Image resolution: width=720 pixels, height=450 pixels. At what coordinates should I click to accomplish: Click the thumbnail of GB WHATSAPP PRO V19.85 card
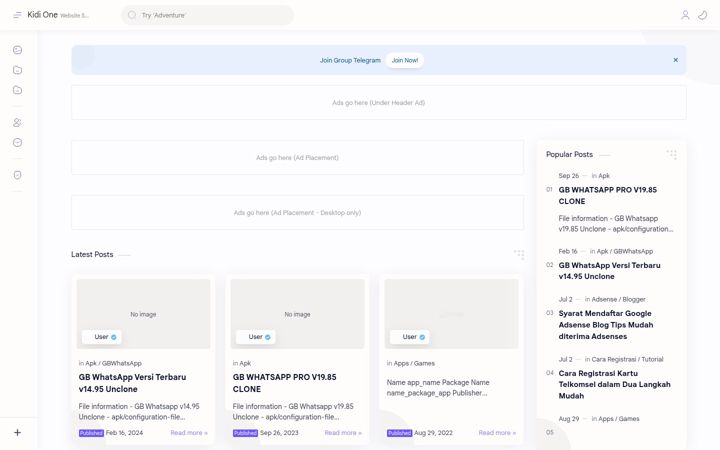(297, 314)
